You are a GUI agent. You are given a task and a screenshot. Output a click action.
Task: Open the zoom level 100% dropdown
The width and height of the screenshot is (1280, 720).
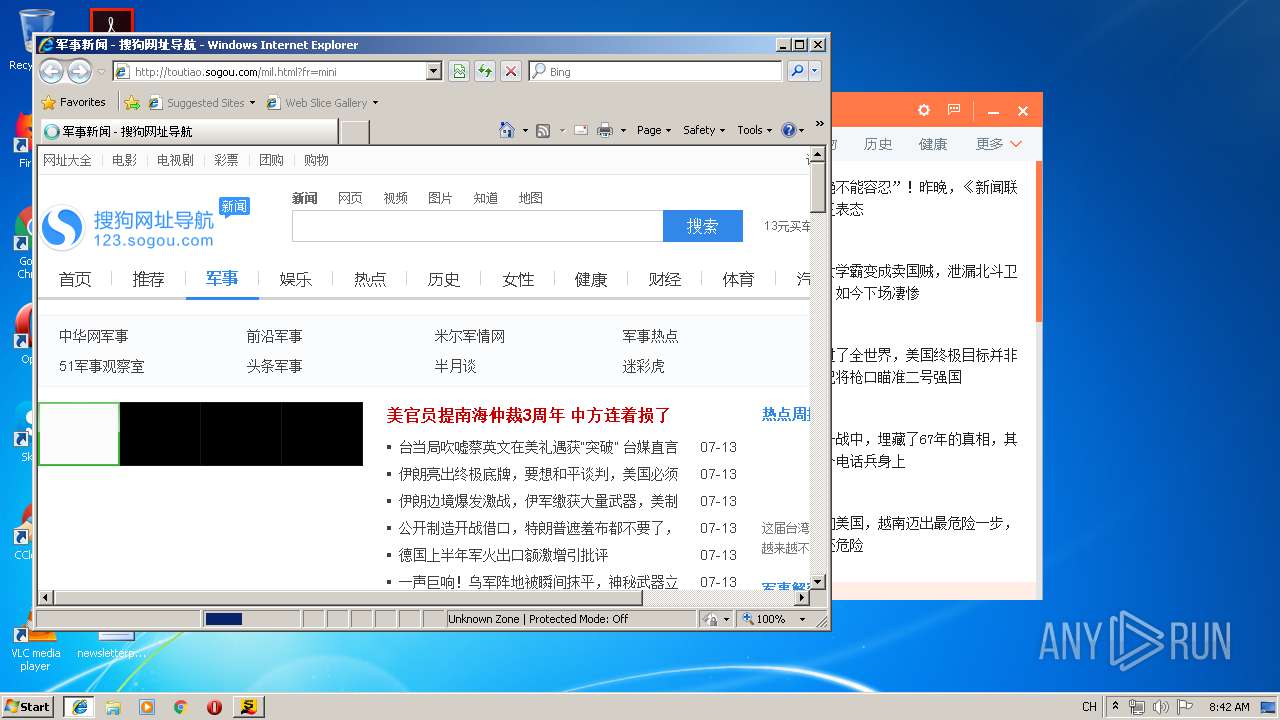802,619
